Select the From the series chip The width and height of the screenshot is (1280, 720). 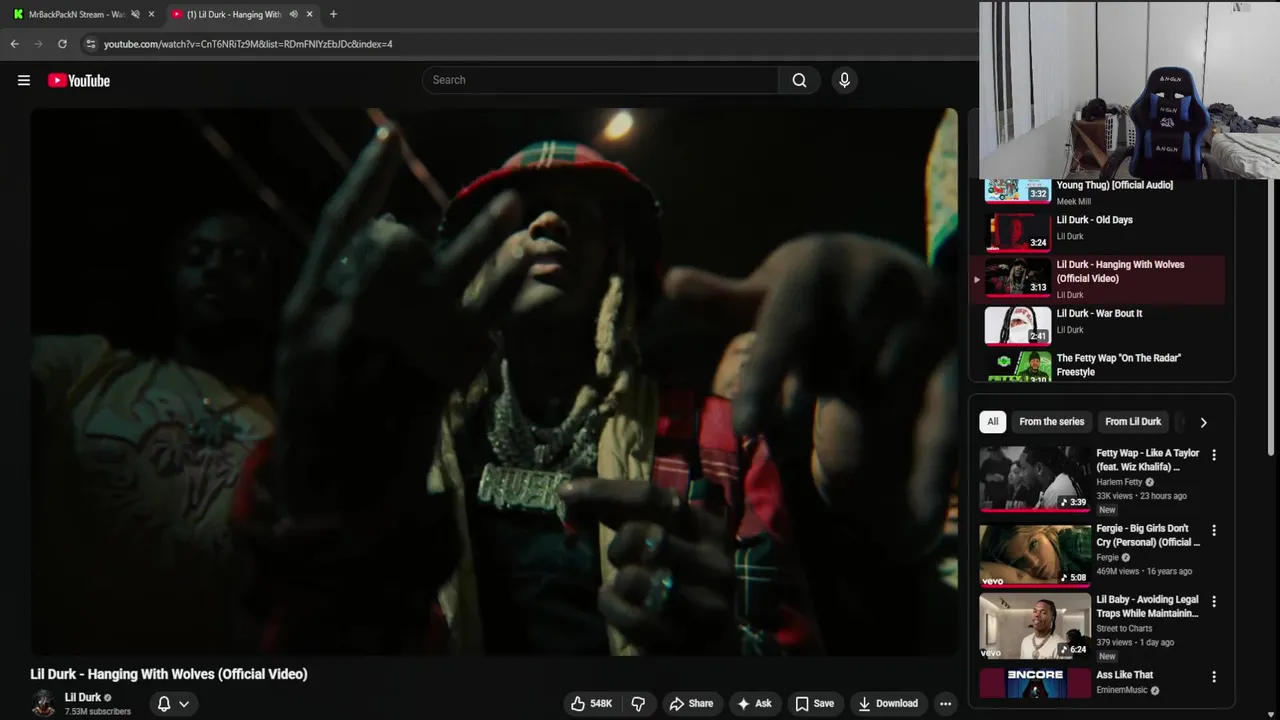point(1051,422)
